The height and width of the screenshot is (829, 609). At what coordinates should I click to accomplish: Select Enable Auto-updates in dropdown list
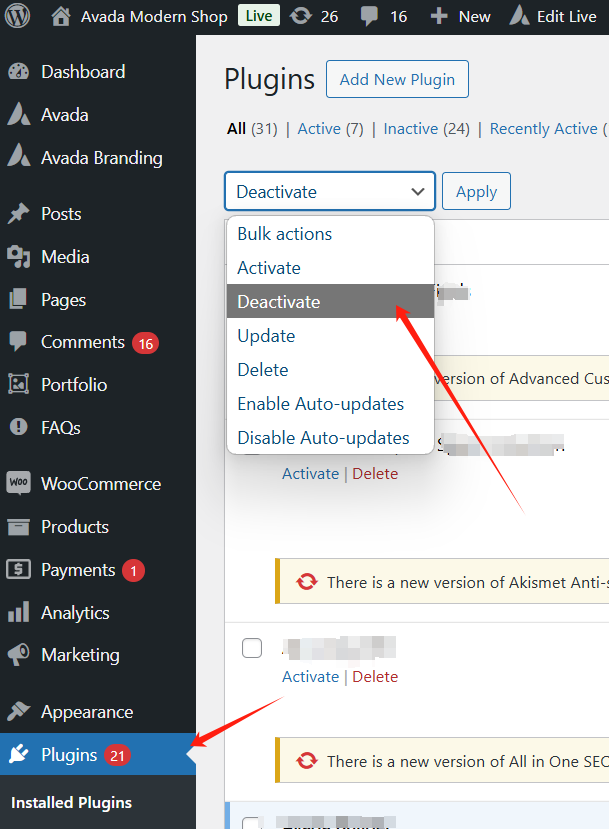pyautogui.click(x=320, y=404)
